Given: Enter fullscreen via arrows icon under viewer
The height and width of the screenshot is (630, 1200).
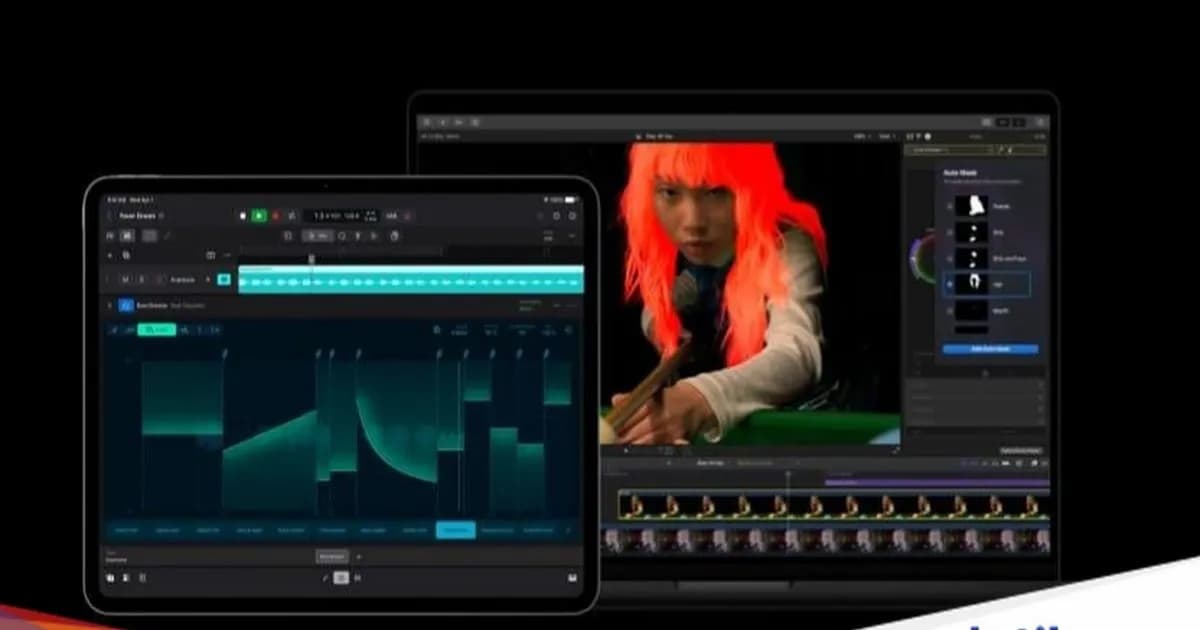Looking at the screenshot, I should pos(895,451).
